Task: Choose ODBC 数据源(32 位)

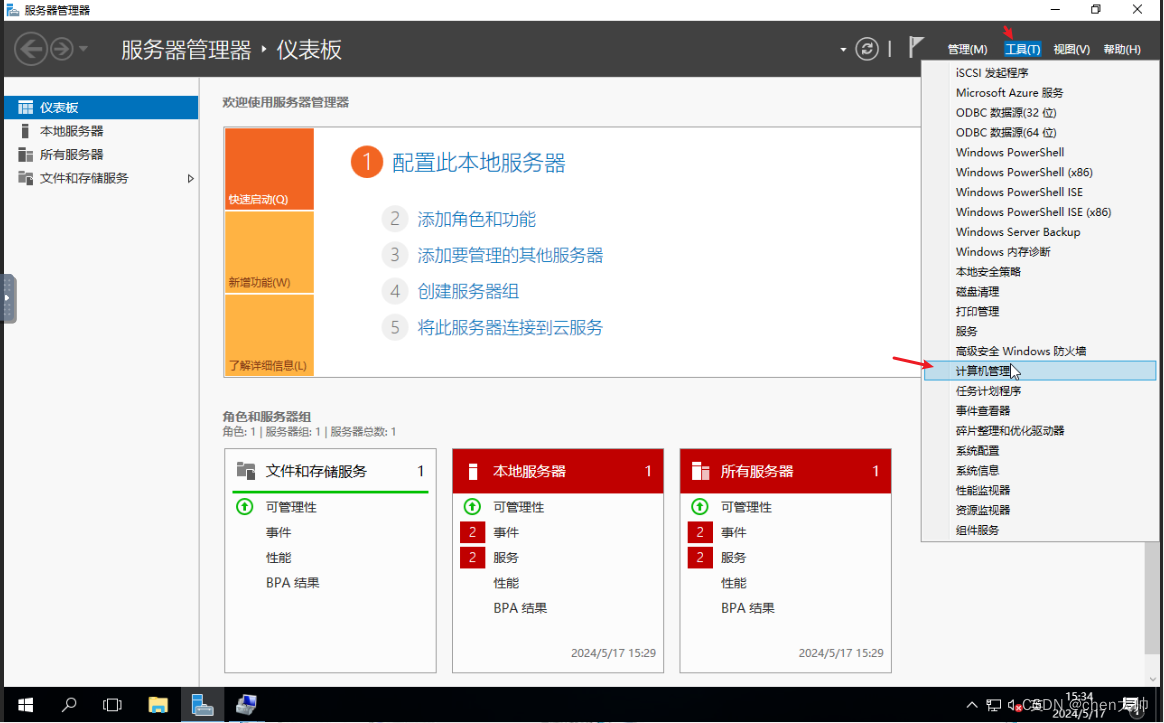Action: [x=1039, y=113]
